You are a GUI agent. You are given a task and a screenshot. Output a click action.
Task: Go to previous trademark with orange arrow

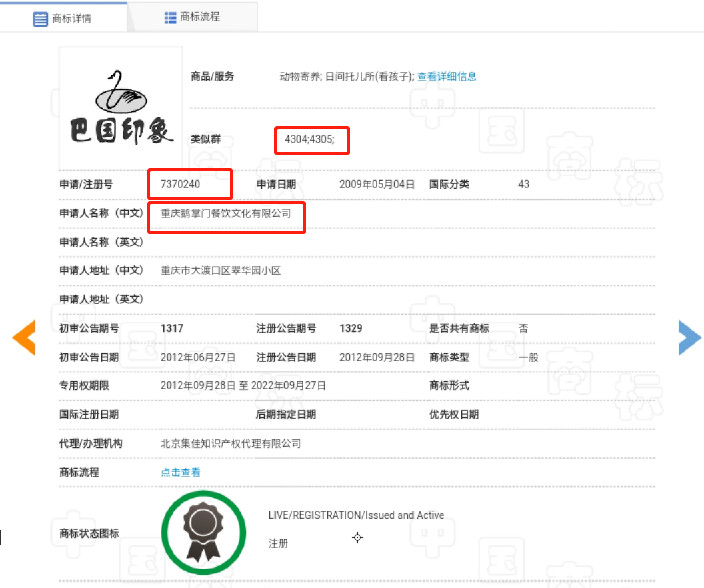click(x=24, y=338)
